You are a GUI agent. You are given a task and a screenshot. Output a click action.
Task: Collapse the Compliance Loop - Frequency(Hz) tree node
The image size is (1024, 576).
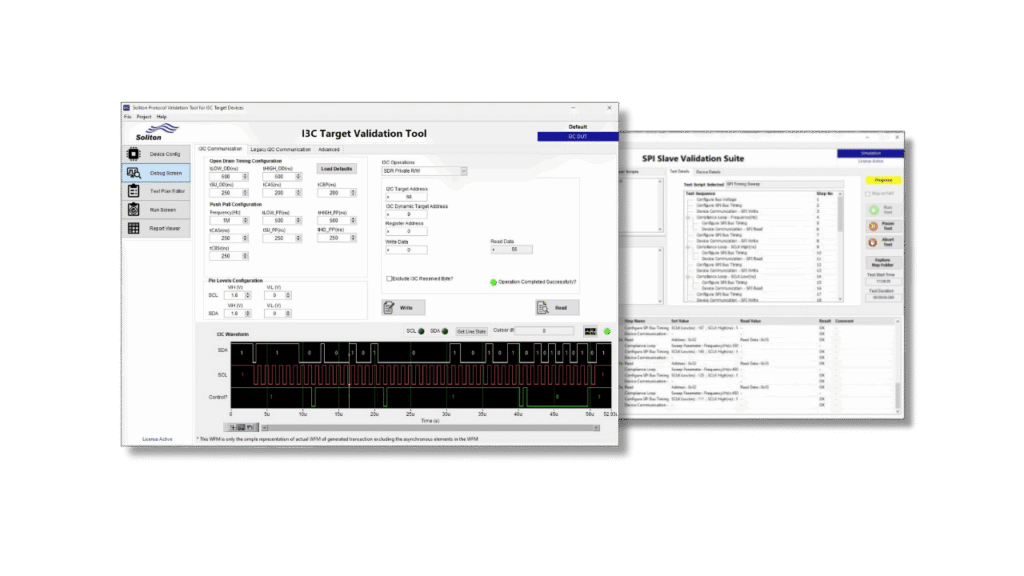688,217
